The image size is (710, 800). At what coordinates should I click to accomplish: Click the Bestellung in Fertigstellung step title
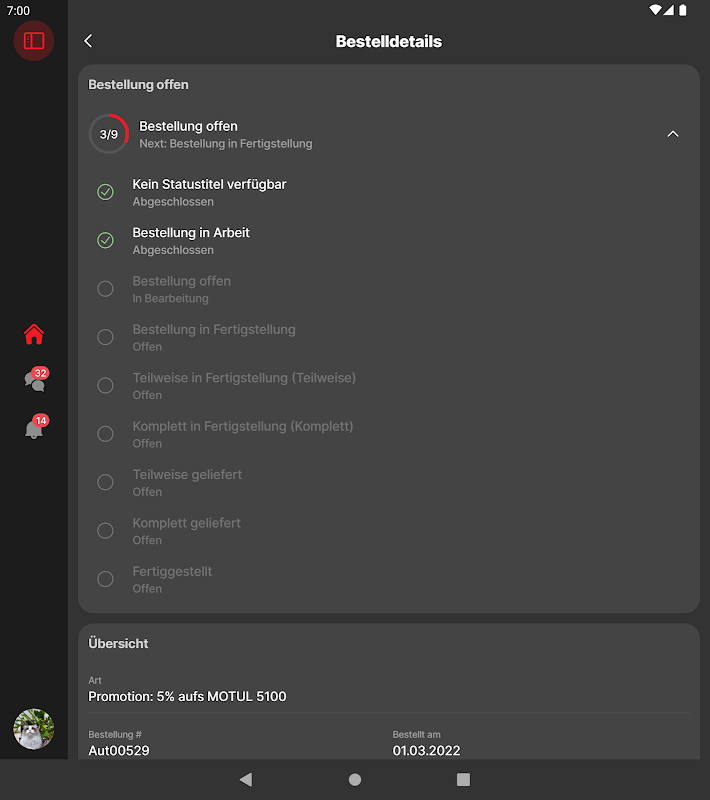[214, 330]
